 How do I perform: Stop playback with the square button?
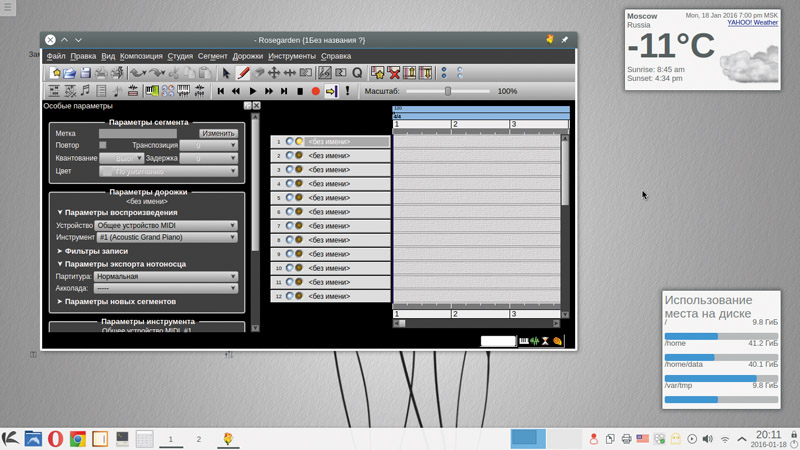tap(300, 91)
